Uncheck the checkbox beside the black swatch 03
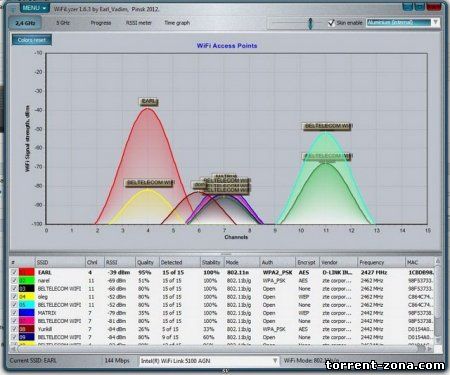Viewport: 450px width, 375px height. (14, 288)
